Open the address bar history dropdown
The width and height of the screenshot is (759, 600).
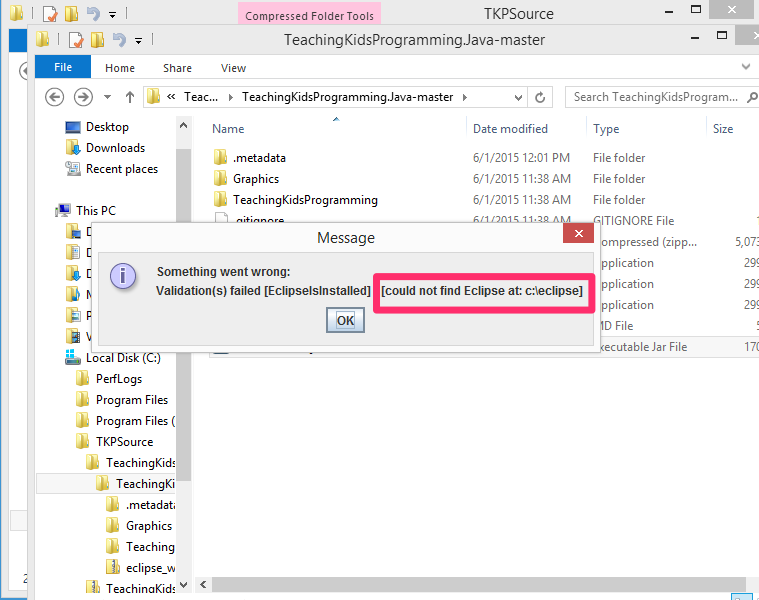point(517,97)
